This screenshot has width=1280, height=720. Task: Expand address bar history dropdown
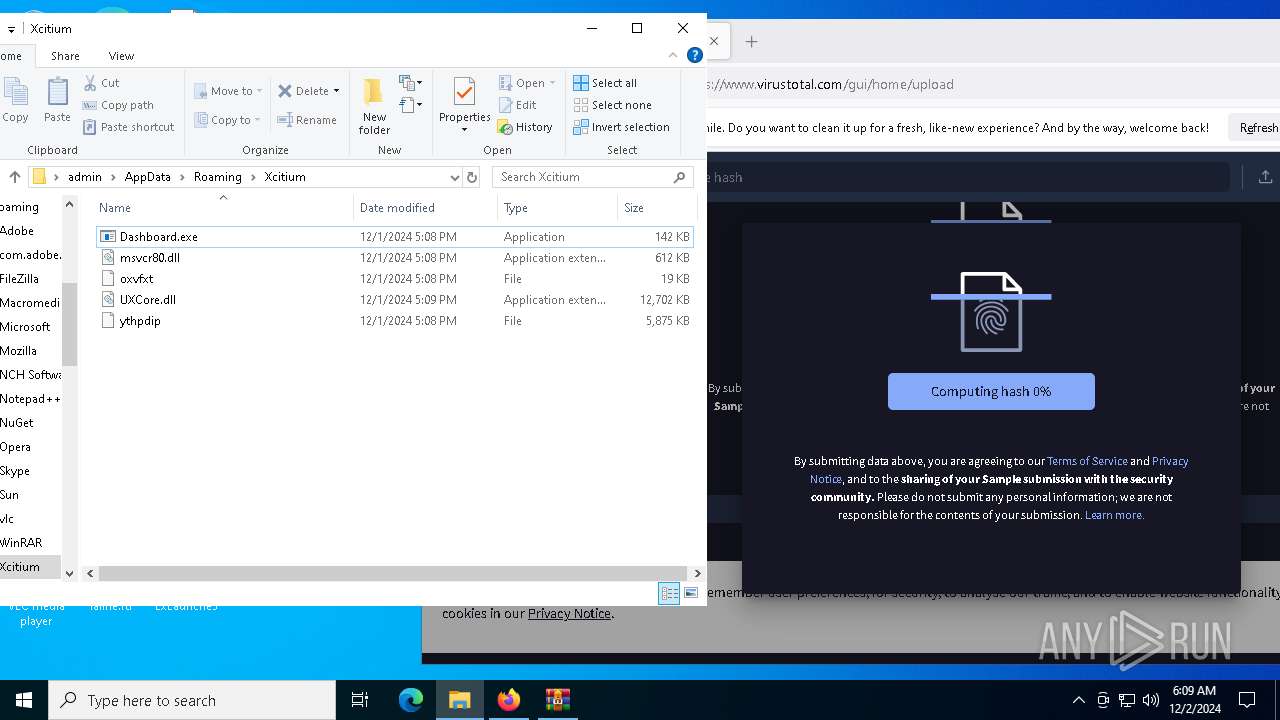(454, 177)
